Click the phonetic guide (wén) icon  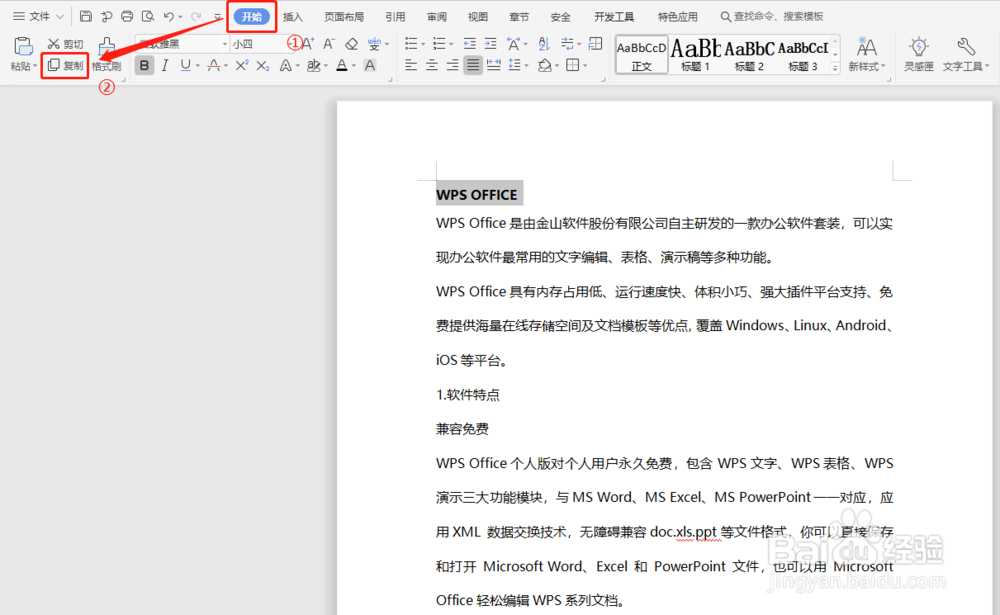[374, 44]
